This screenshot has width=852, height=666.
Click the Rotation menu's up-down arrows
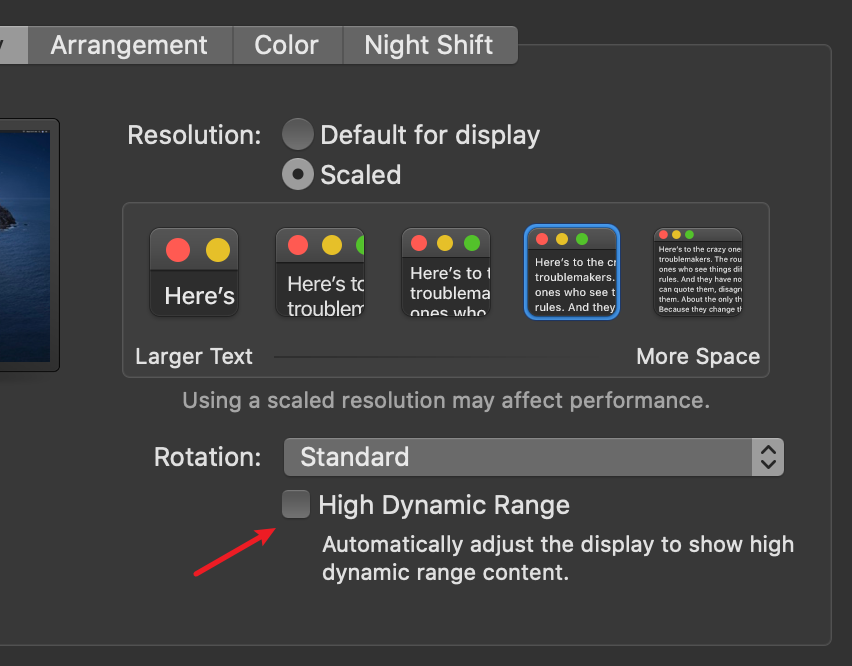coord(768,457)
